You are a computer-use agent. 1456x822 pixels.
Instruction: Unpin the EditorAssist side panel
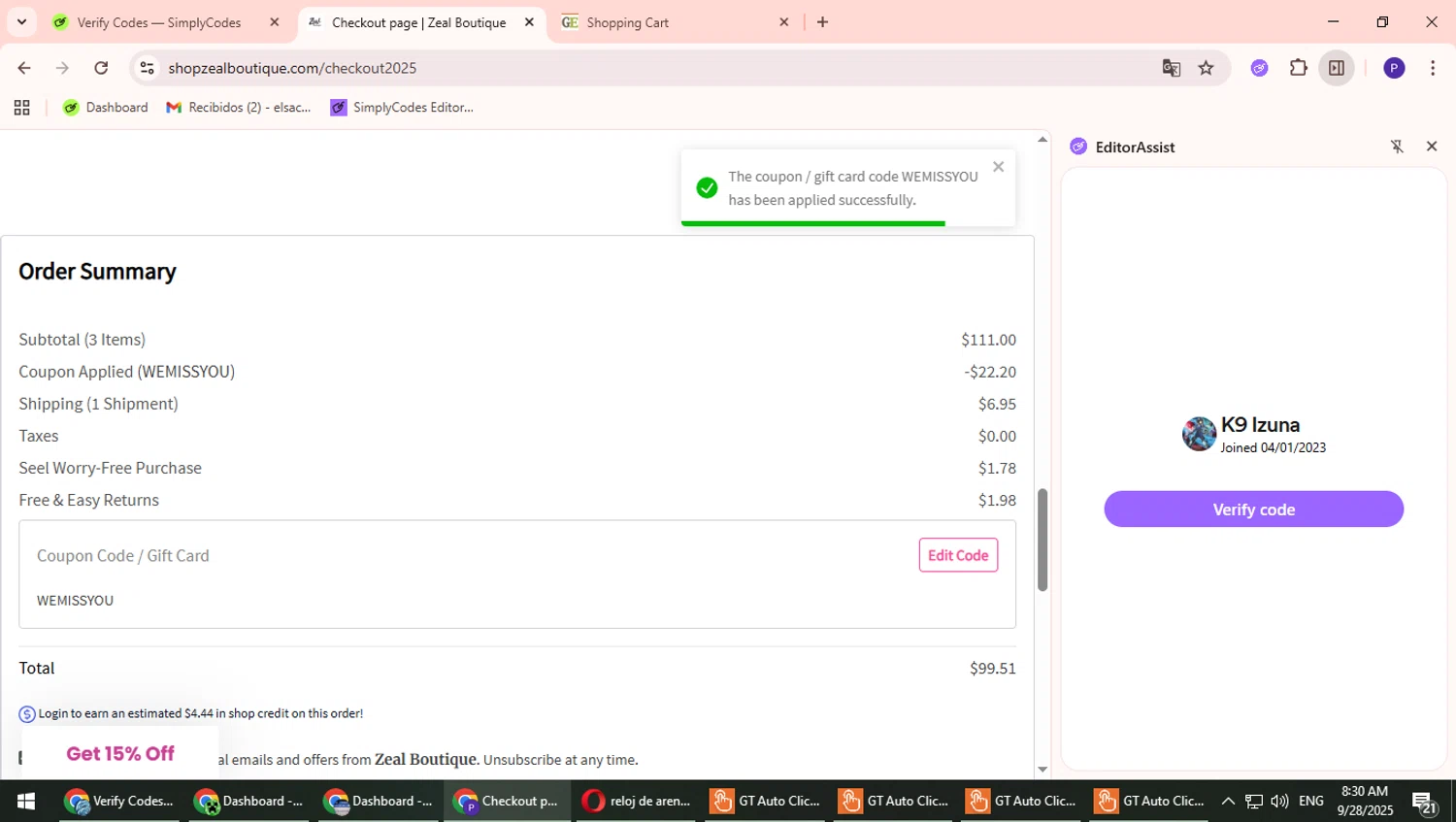click(x=1397, y=147)
